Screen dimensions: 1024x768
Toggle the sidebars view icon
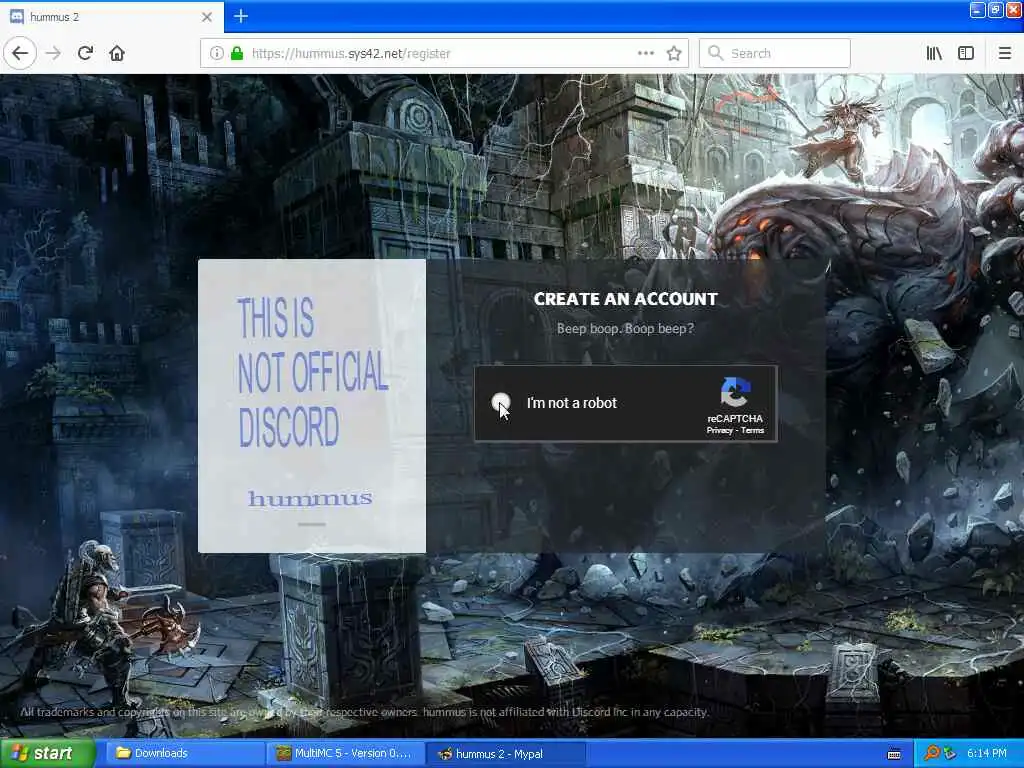pos(966,53)
